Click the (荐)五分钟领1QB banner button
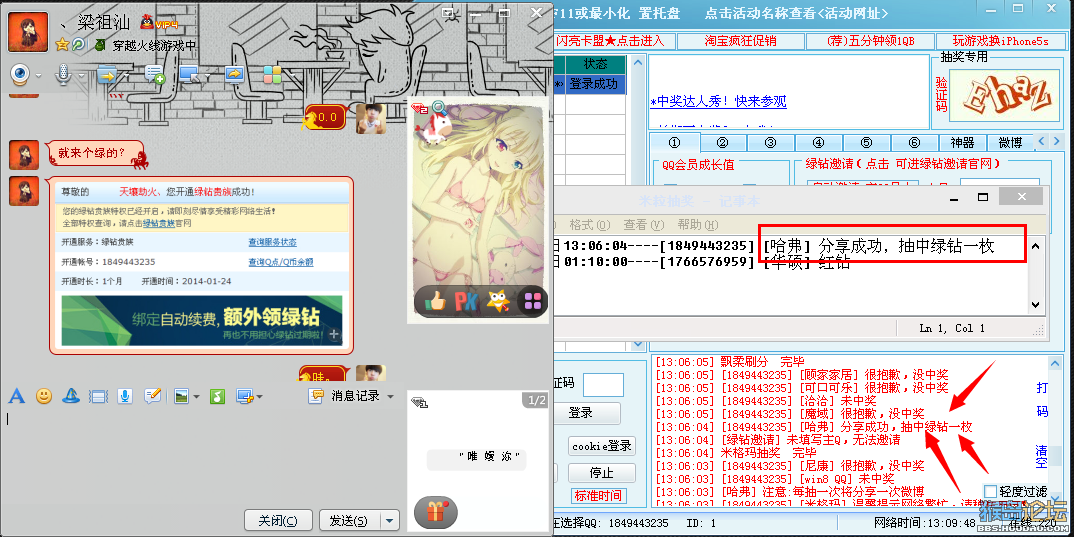Image resolution: width=1074 pixels, height=537 pixels. click(870, 41)
